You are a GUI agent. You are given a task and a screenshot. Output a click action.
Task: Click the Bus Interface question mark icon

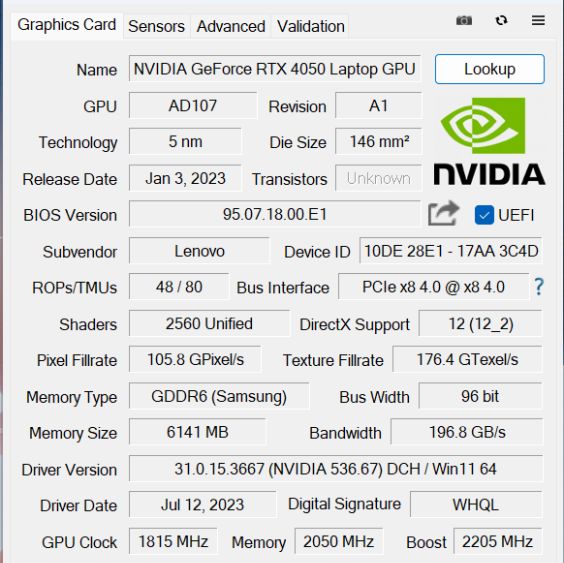coord(538,287)
